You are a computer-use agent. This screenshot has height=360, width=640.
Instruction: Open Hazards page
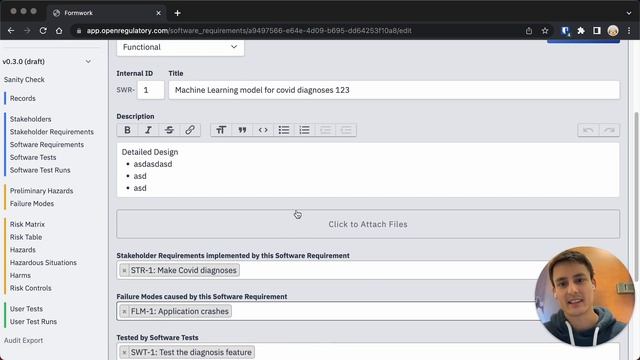click(23, 249)
